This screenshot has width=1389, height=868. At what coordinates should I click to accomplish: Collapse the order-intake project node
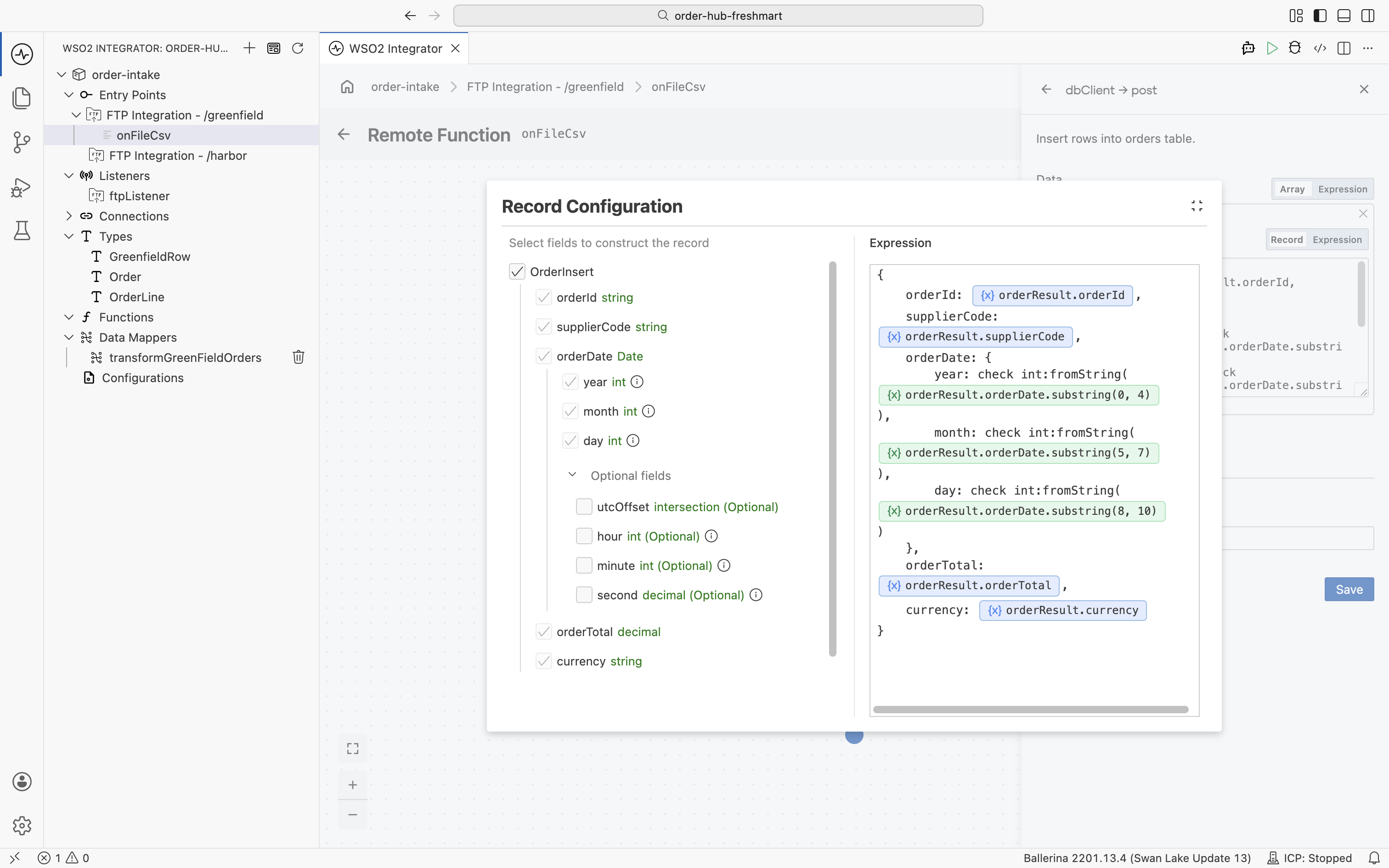[x=62, y=74]
